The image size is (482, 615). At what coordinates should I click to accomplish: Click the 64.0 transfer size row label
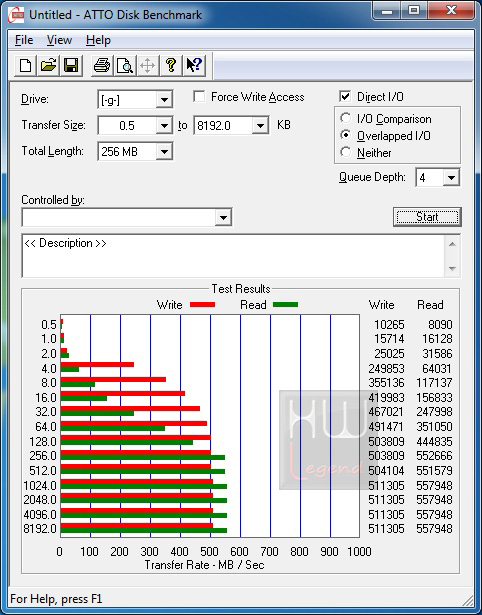tap(46, 426)
